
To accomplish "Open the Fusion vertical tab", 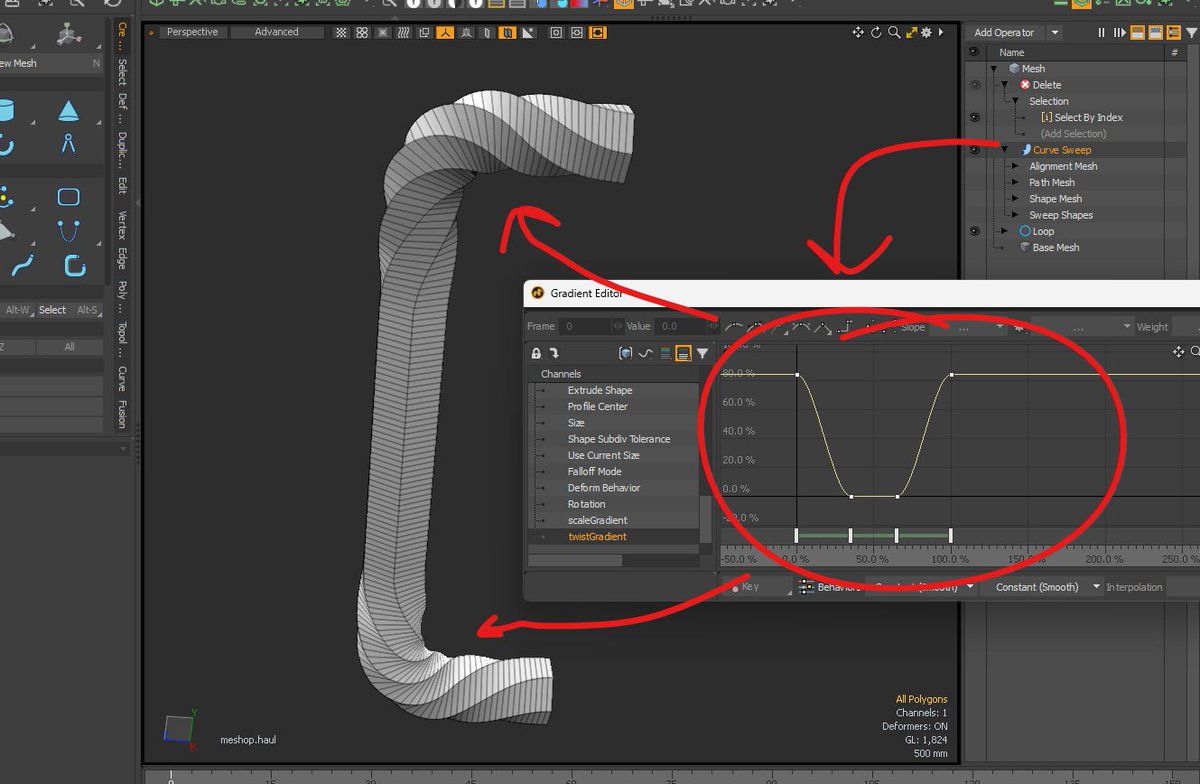I will tap(122, 415).
